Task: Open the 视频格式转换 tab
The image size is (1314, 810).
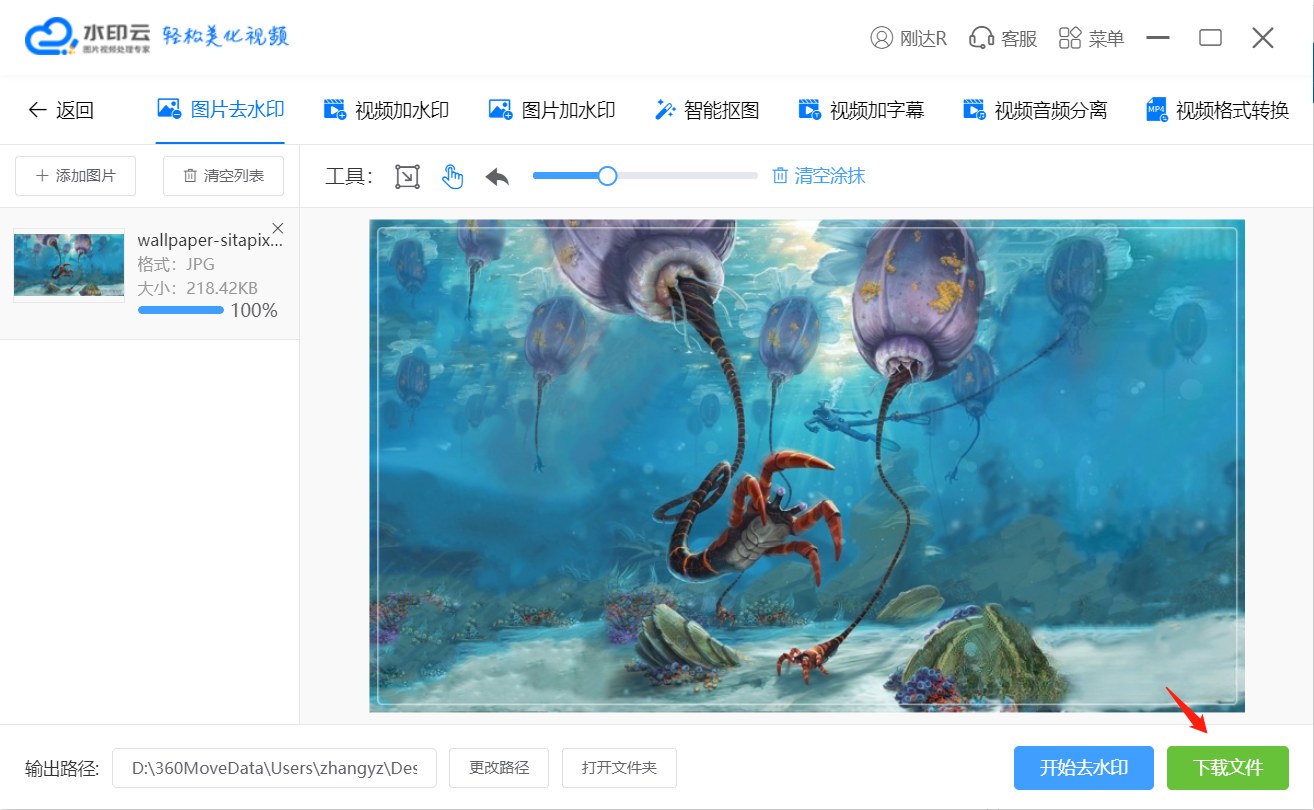Action: (1218, 110)
